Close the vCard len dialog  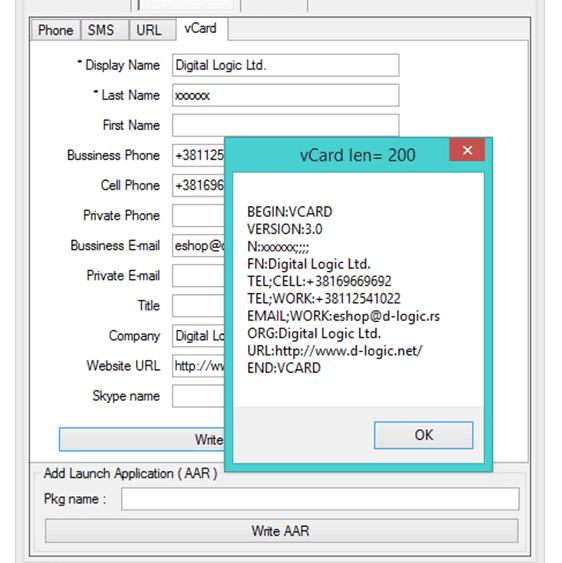tap(467, 150)
